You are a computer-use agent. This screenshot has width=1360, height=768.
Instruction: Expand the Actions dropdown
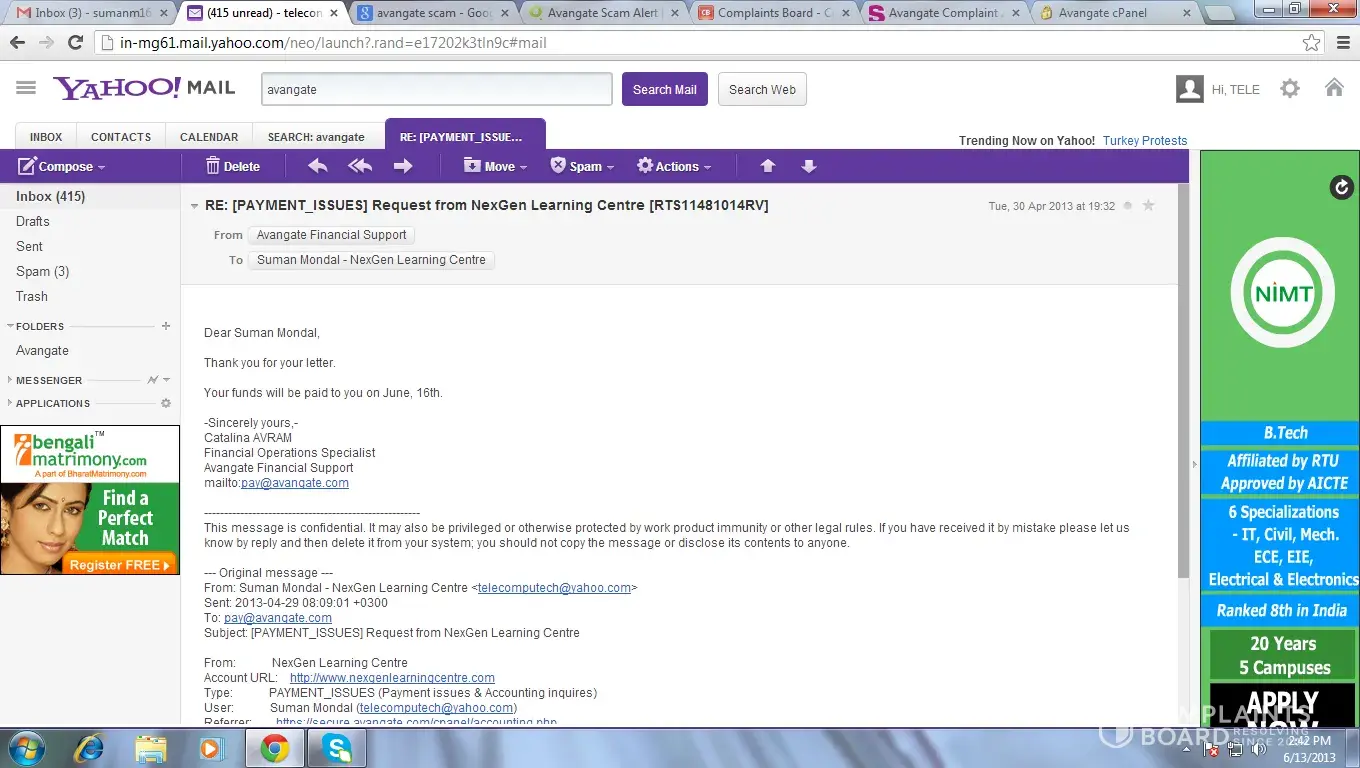point(675,166)
